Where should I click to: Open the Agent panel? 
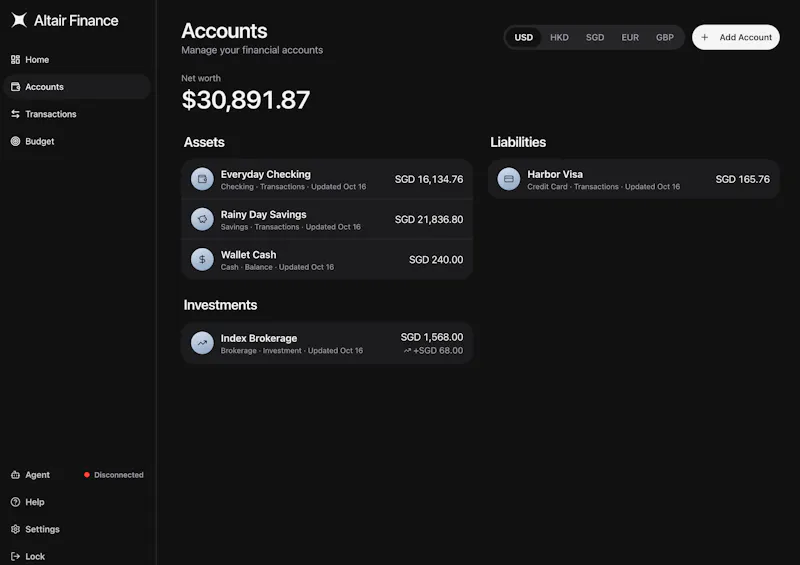click(77, 475)
